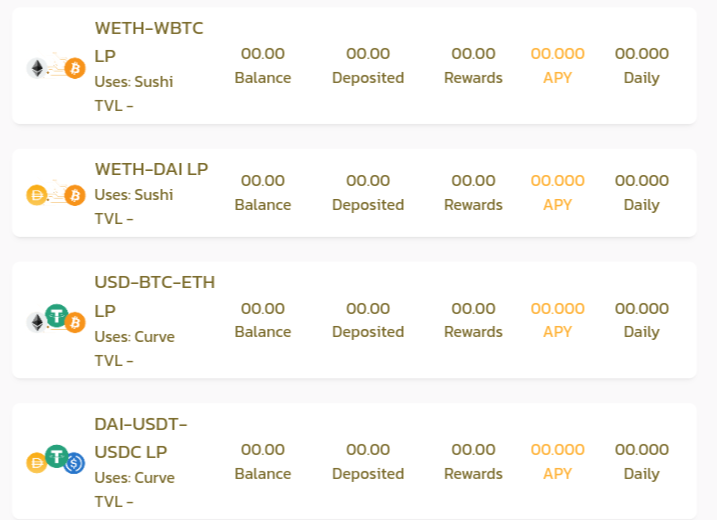This screenshot has height=520, width=717.
Task: Click the Ethereum icon in USD-BTC-ETH row
Action: [37, 322]
